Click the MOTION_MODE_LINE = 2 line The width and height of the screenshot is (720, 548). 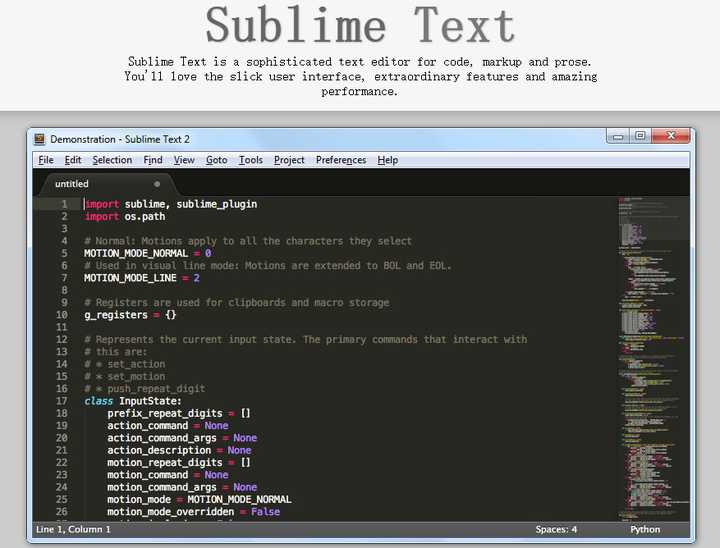tap(142, 278)
